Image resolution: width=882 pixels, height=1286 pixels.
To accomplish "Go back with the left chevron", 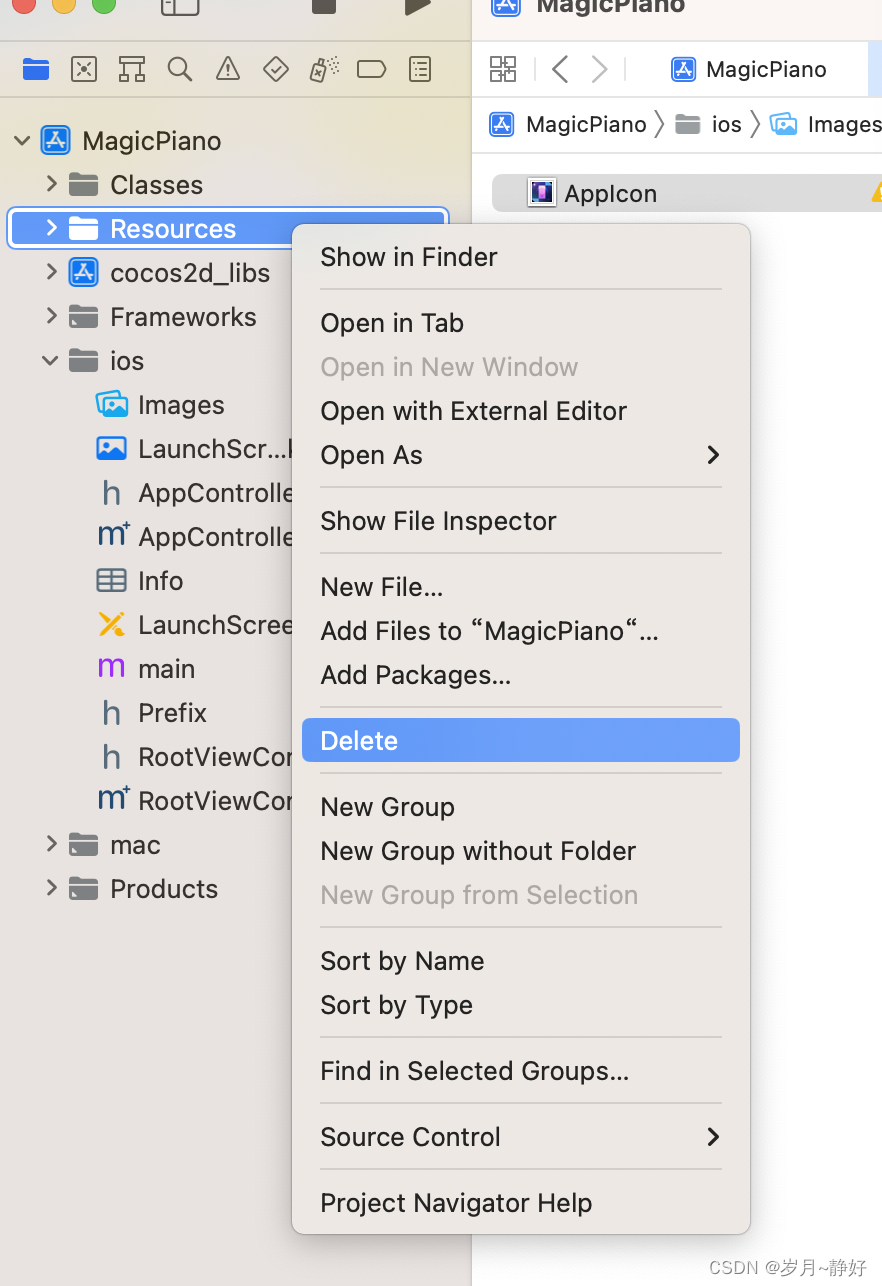I will click(x=560, y=69).
